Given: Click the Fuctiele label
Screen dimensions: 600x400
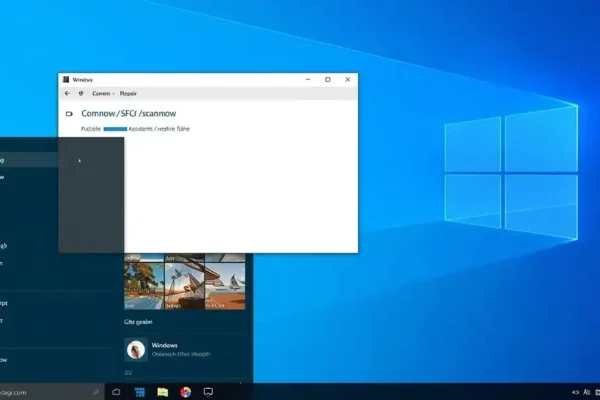Looking at the screenshot, I should tap(91, 129).
